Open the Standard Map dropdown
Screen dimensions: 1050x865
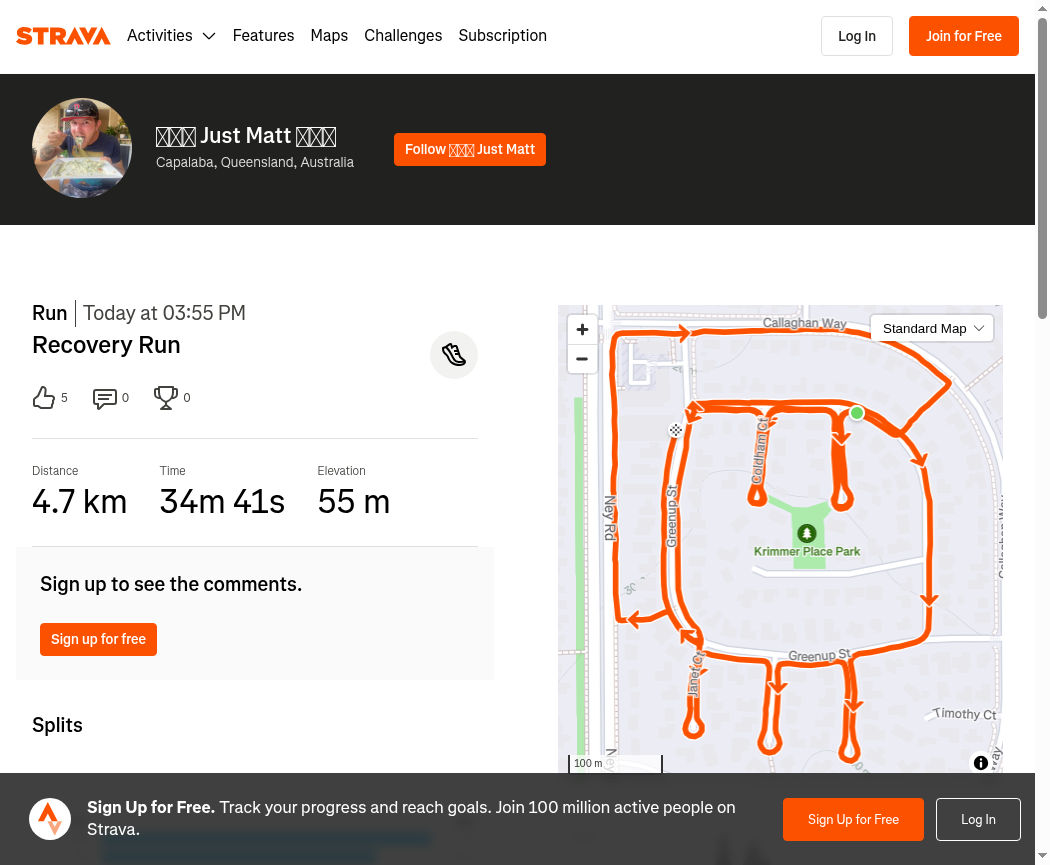click(x=931, y=329)
